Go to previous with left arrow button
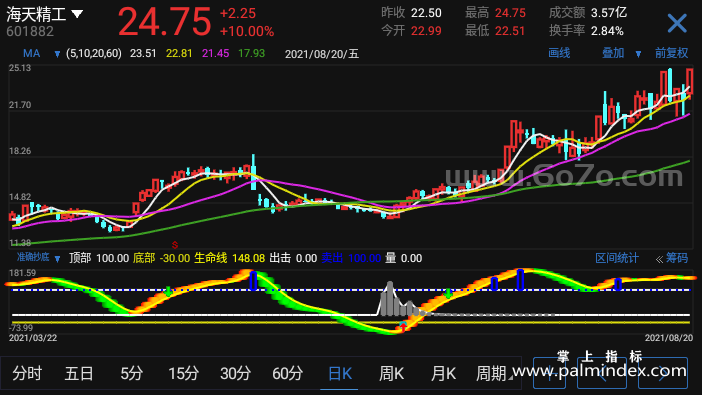 [602, 373]
